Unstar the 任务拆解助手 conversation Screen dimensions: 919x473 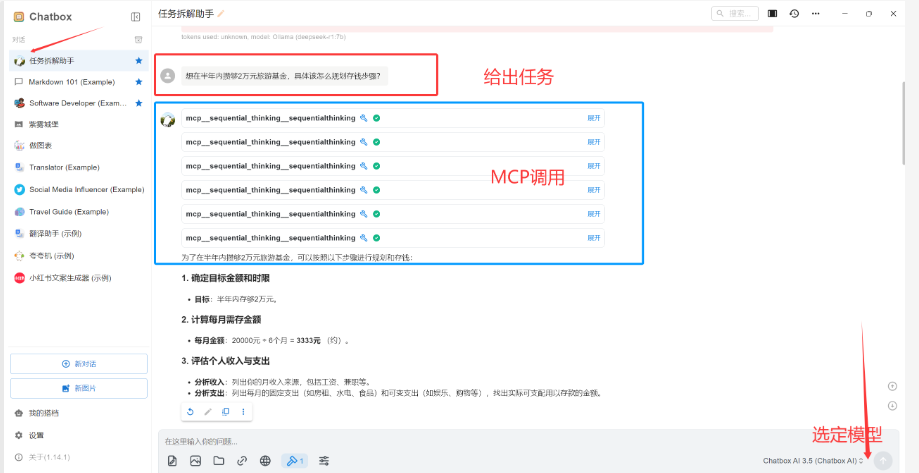(x=139, y=60)
